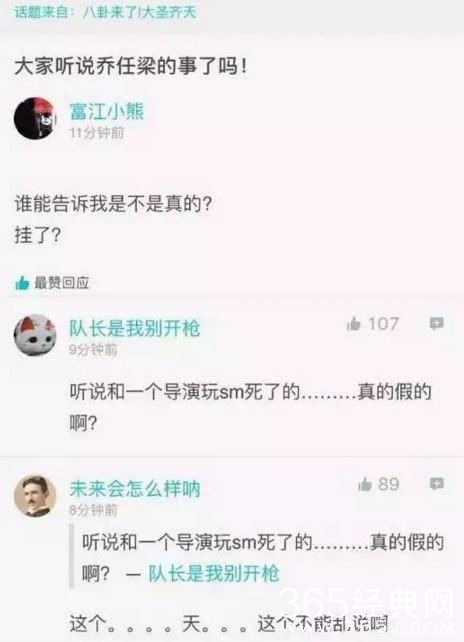Open the cat avatar of 队长是我别开枪
Viewport: 464px width, 642px height.
pos(35,335)
